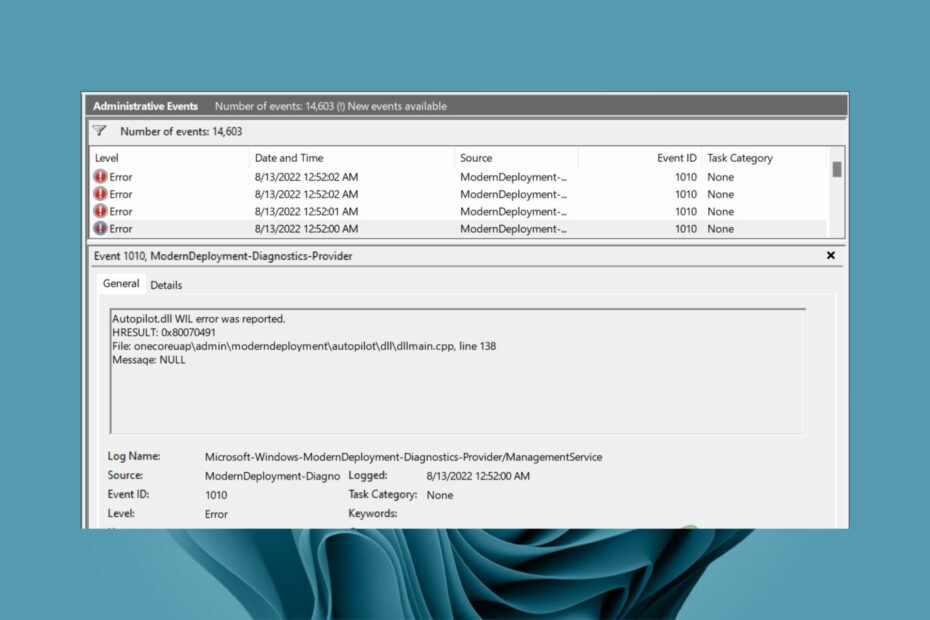Click the events list scrollbar thumb

(837, 169)
